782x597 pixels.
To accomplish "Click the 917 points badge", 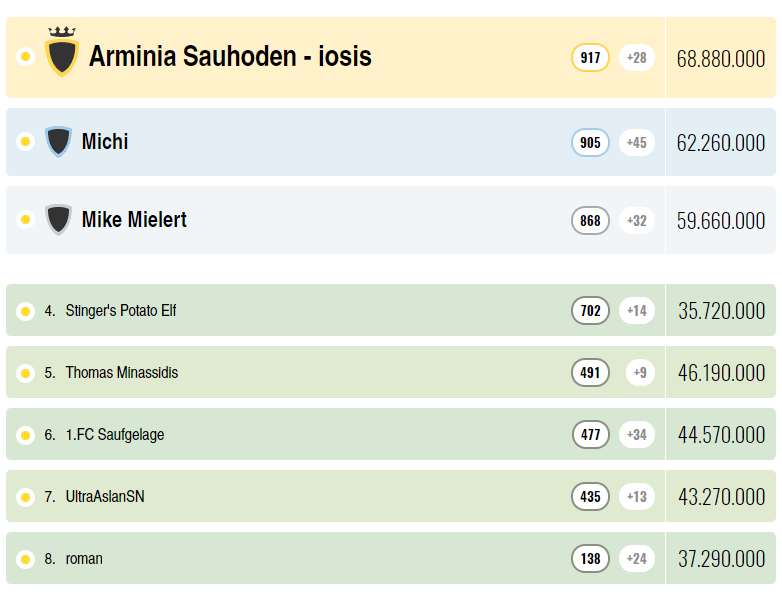I will pyautogui.click(x=590, y=58).
